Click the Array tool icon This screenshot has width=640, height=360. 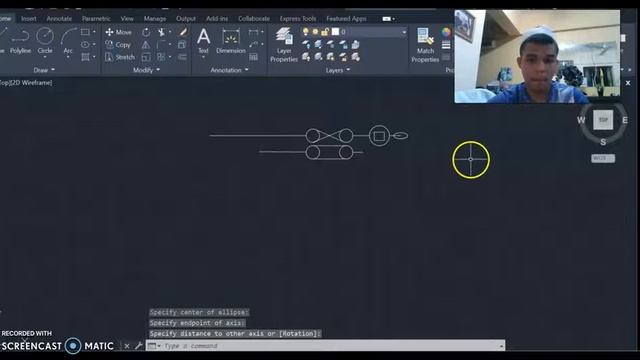[x=161, y=57]
